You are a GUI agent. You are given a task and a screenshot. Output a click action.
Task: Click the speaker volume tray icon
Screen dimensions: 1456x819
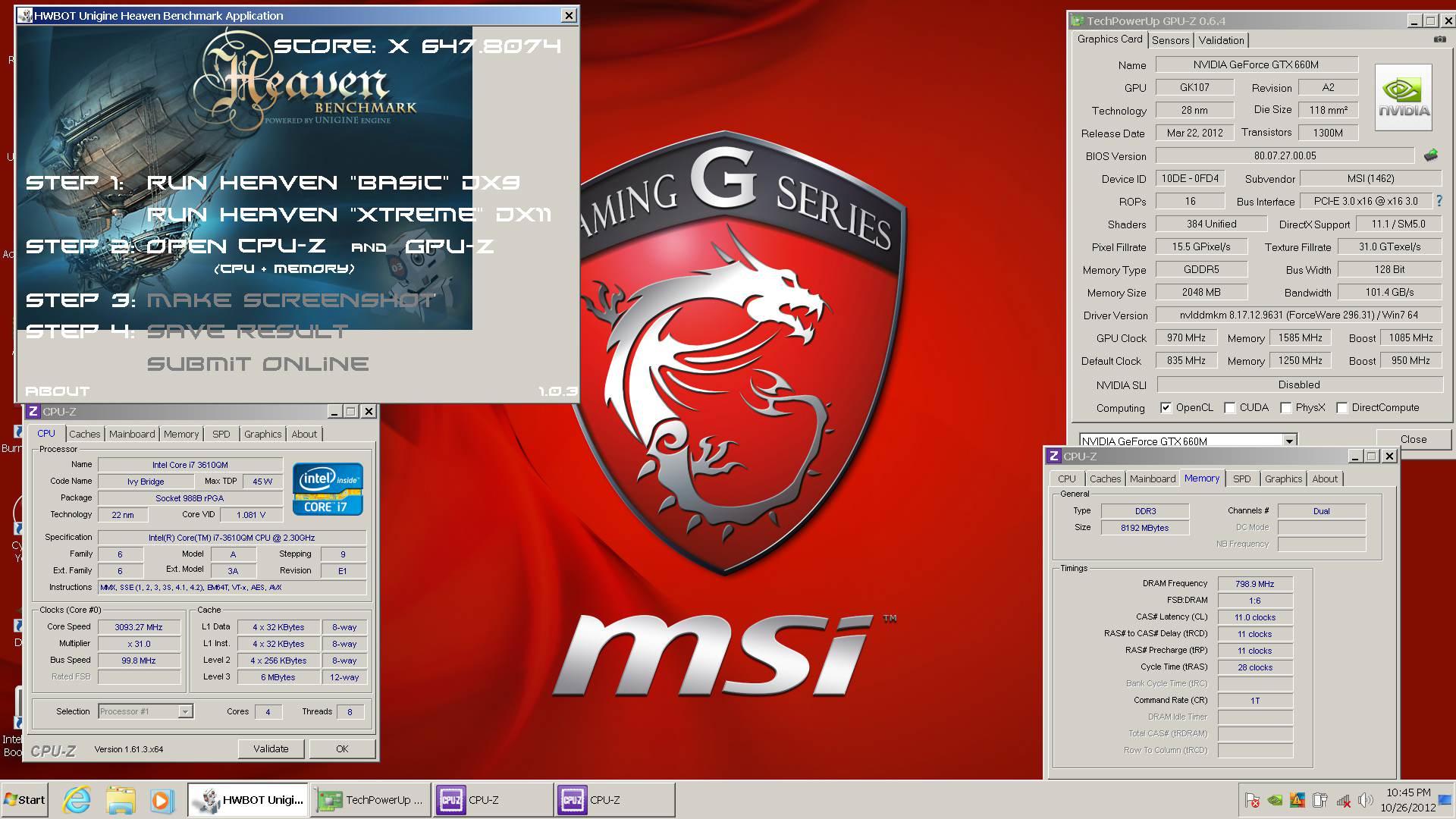(1366, 800)
